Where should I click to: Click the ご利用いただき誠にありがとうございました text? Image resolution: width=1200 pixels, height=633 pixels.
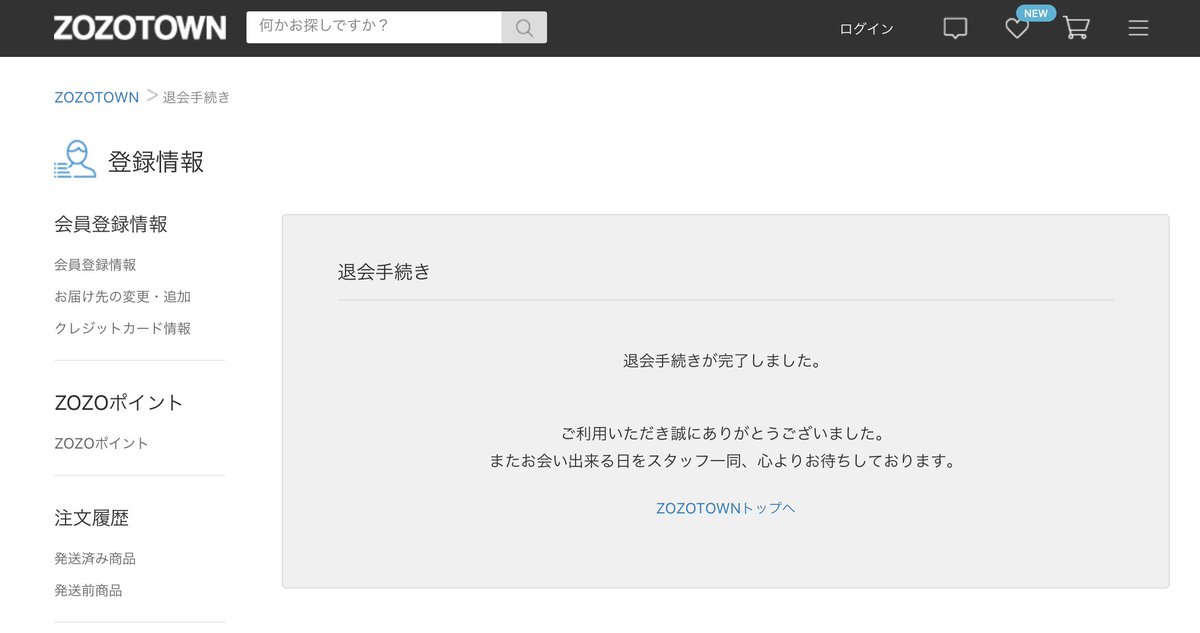click(x=725, y=434)
